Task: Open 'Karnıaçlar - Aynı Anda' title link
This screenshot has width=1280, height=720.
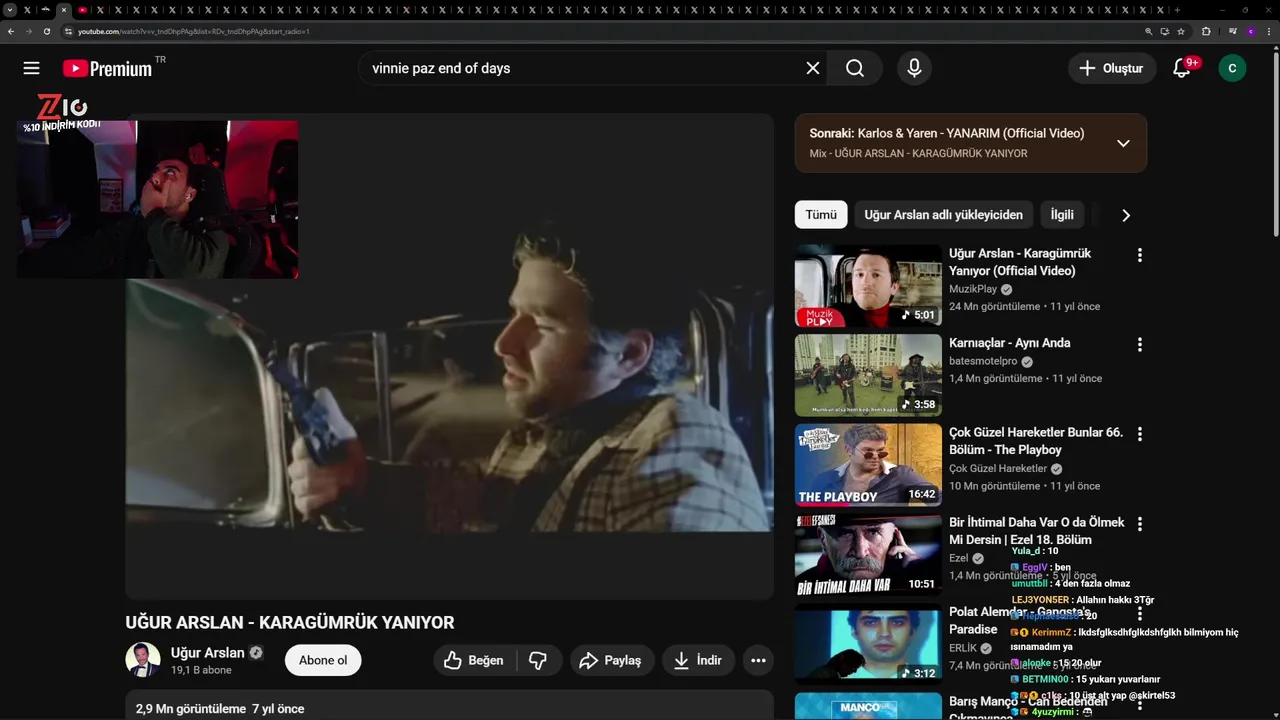Action: click(x=1010, y=343)
